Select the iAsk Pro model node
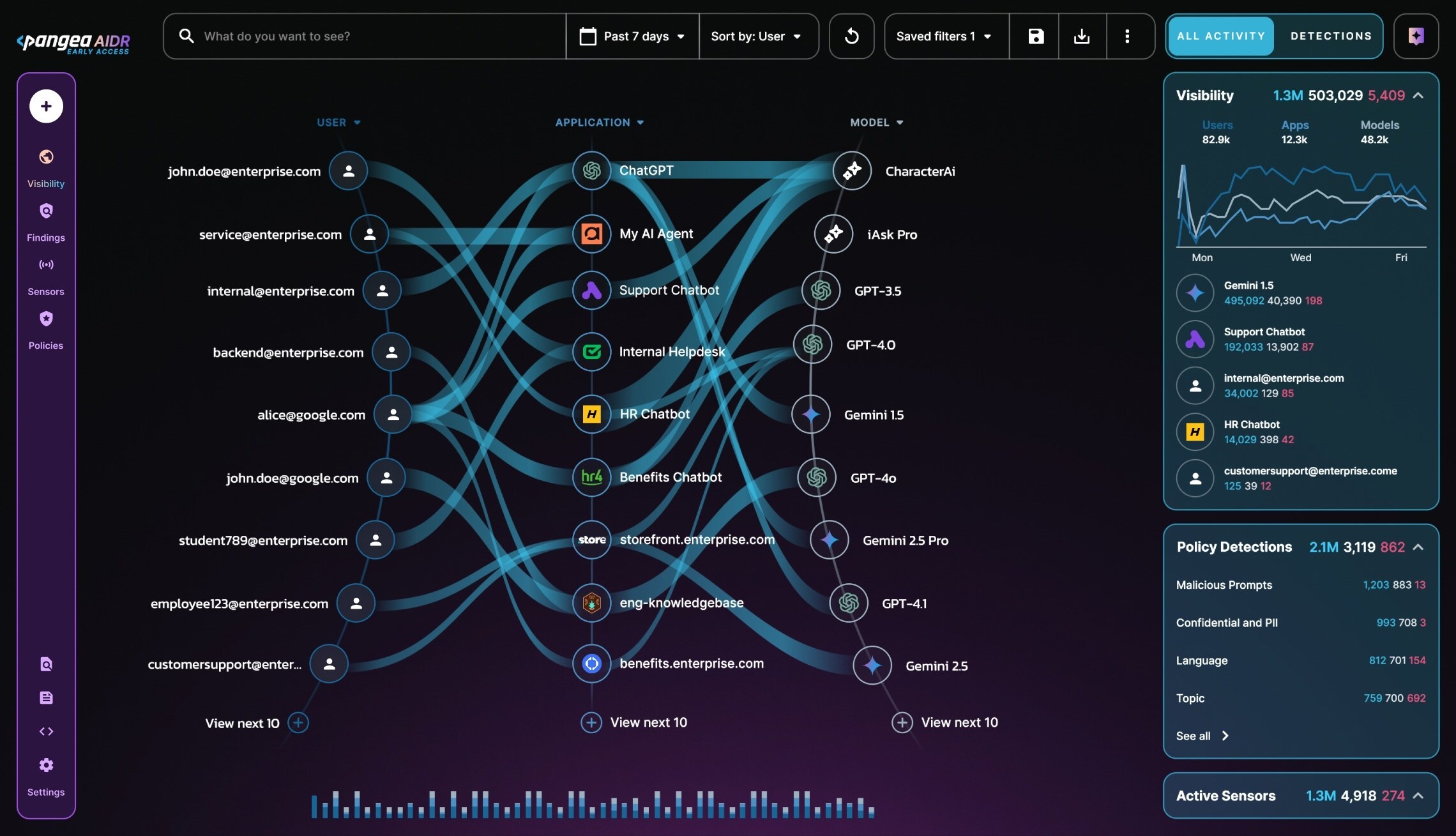The width and height of the screenshot is (1456, 836). 833,234
